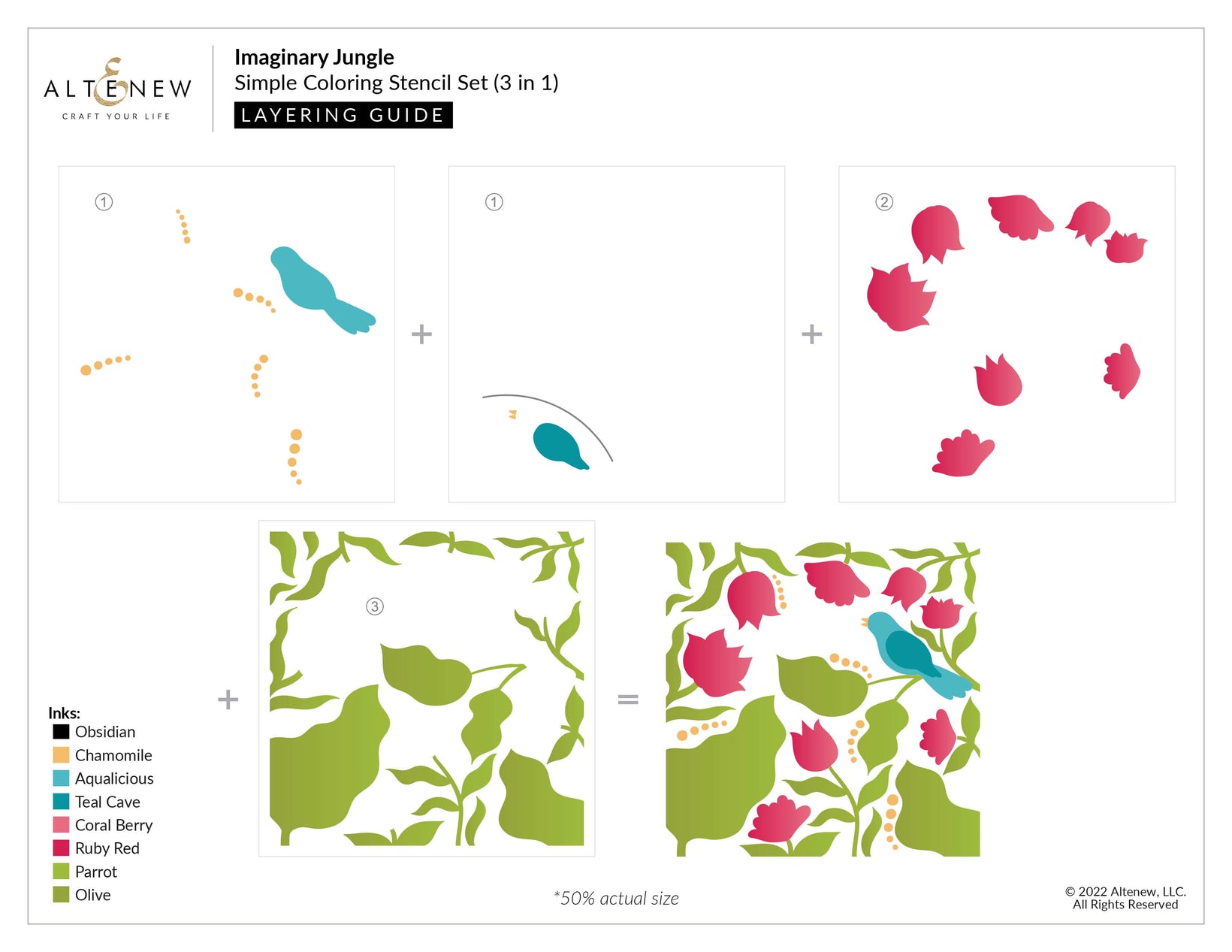The width and height of the screenshot is (1232, 952).
Task: Choose the Aqualicious ink swatch
Action: point(61,778)
